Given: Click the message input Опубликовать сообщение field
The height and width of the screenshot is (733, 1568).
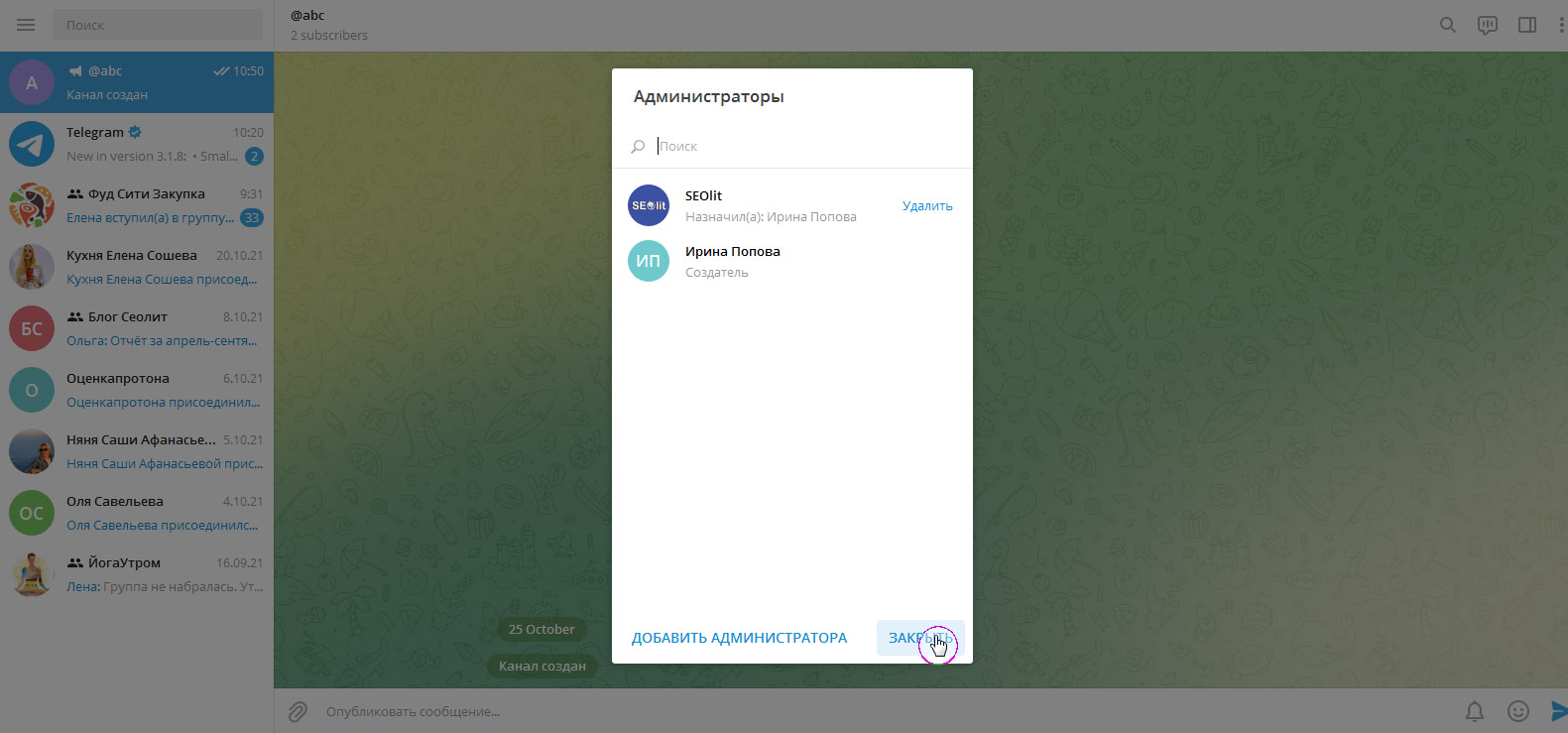Looking at the screenshot, I should tap(873, 711).
